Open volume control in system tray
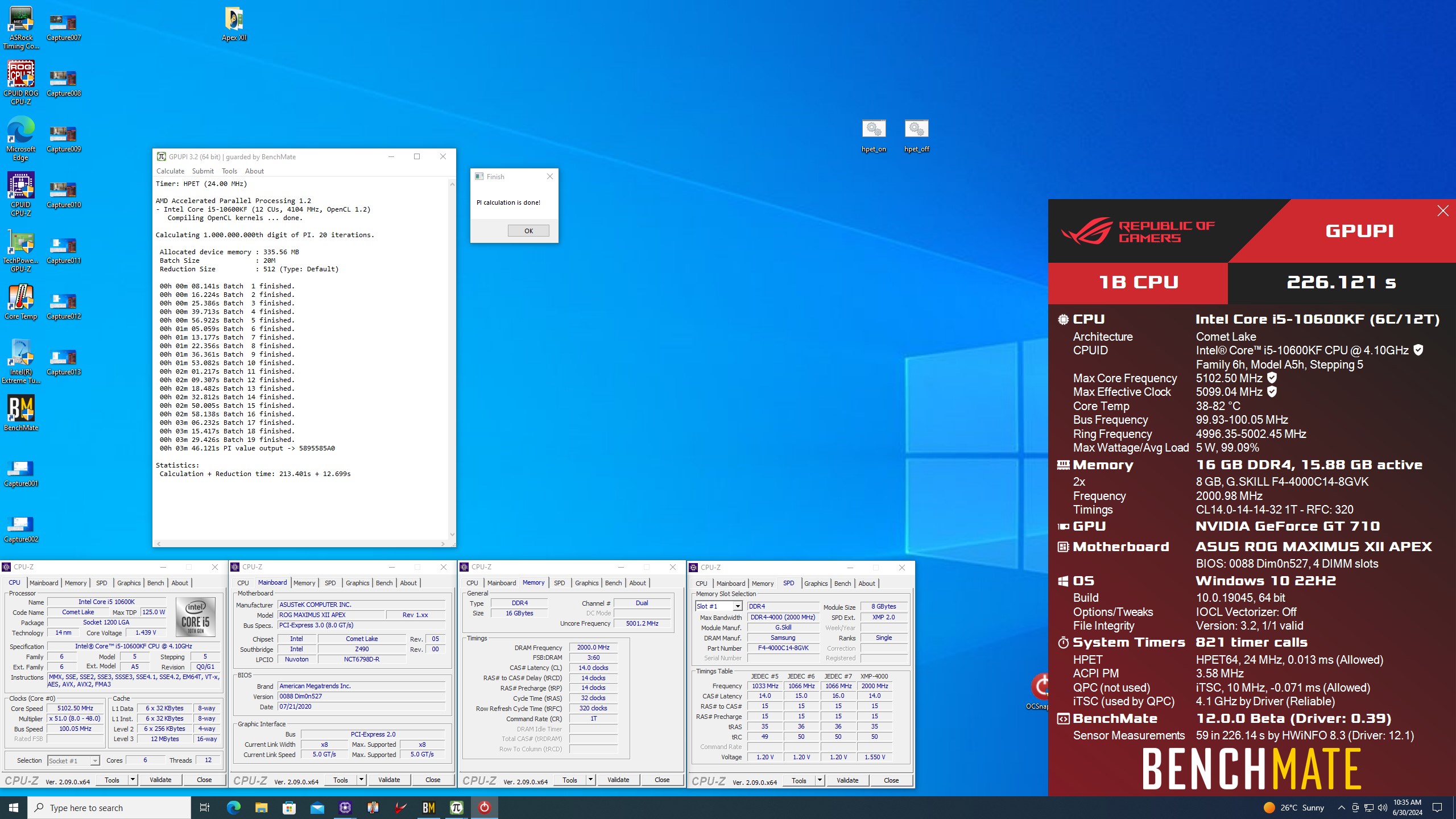Screen dimensions: 1456x819 coord(1382,808)
